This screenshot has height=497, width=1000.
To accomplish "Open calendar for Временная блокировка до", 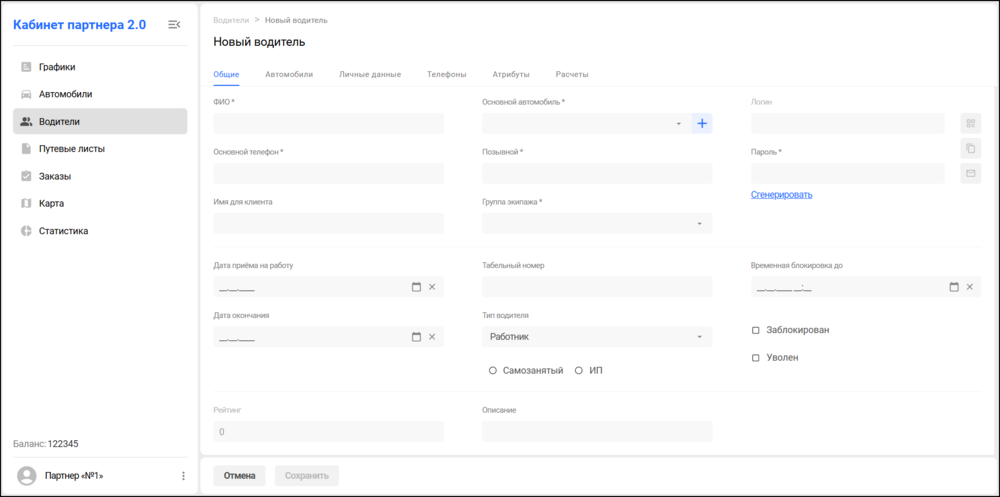I will [954, 287].
